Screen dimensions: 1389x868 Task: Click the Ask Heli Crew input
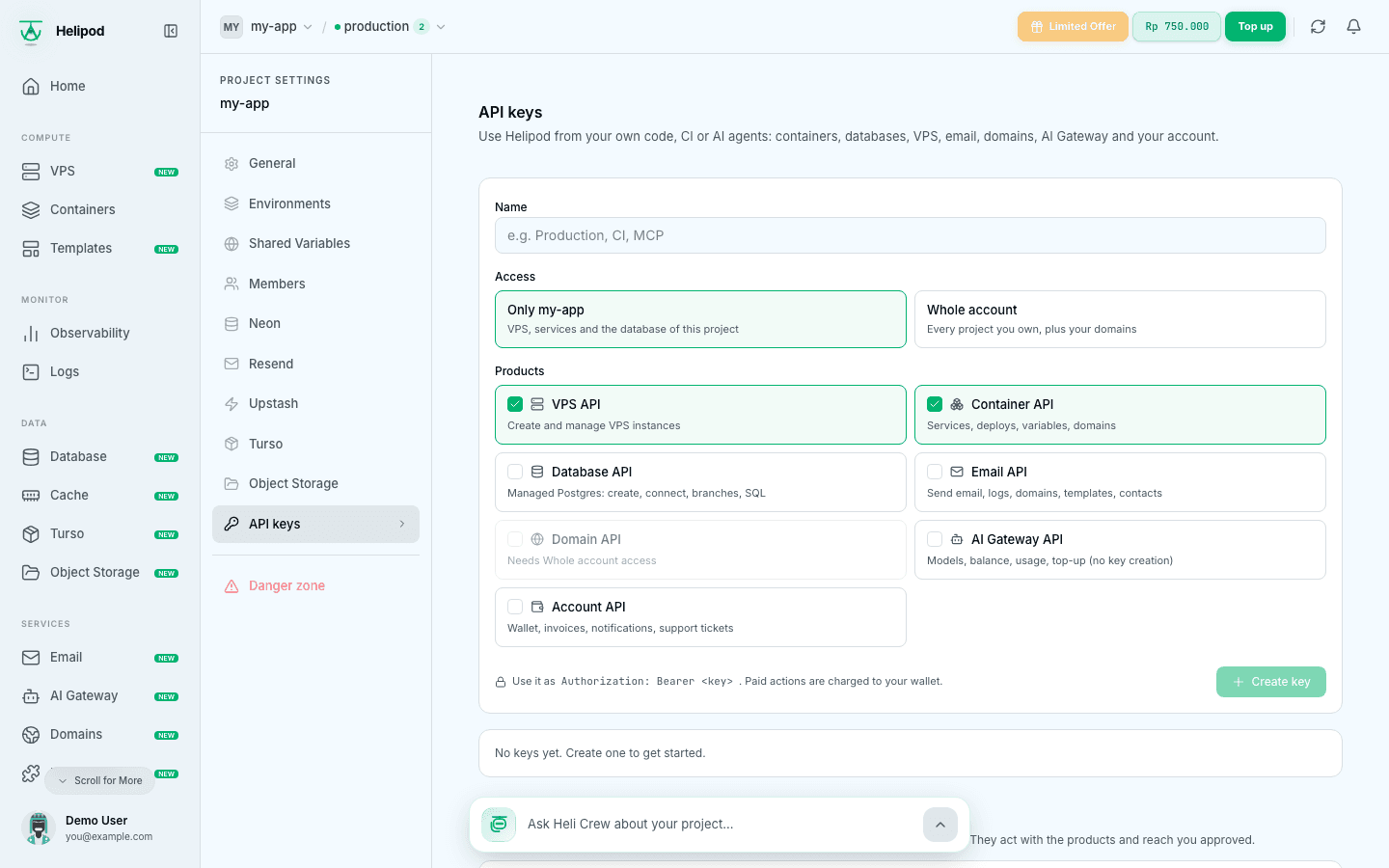click(x=720, y=825)
